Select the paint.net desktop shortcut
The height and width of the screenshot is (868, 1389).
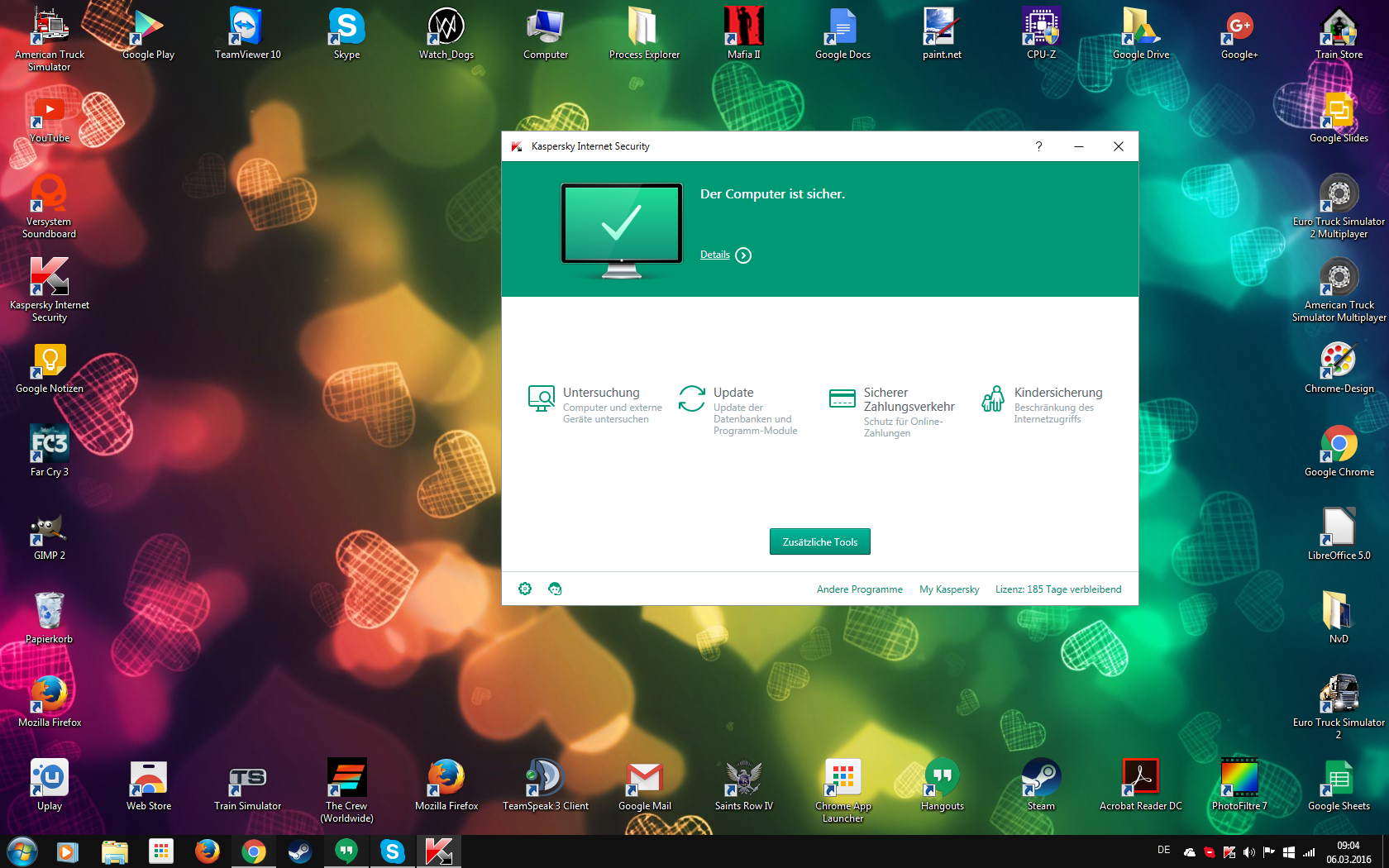(x=943, y=33)
